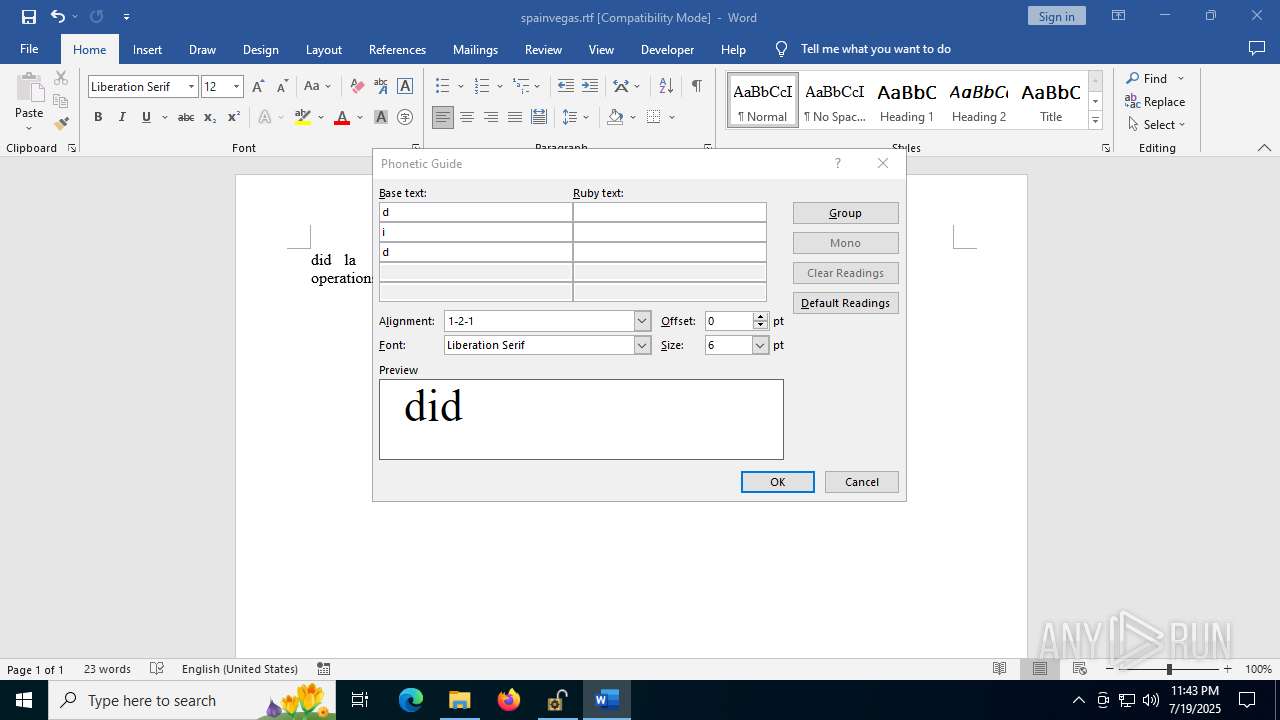Click Sort A-Z icon
Image resolution: width=1280 pixels, height=720 pixels.
tap(666, 86)
